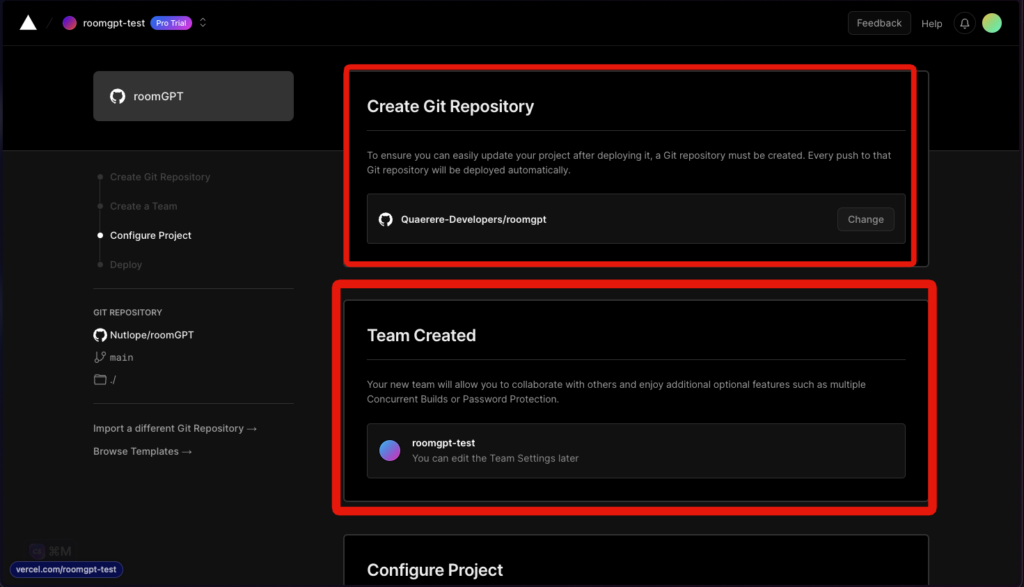Click the user avatar in header

coord(991,23)
